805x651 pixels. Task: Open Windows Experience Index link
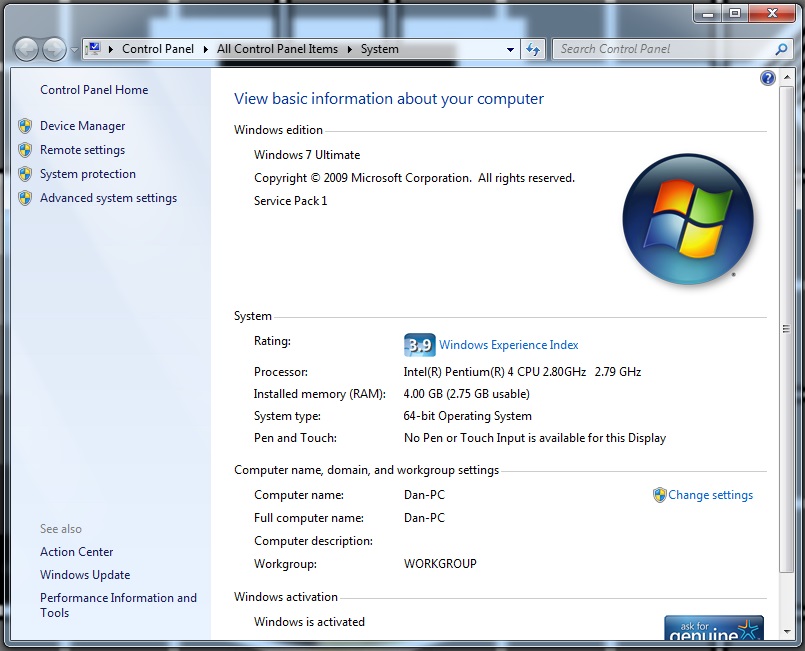(x=509, y=345)
